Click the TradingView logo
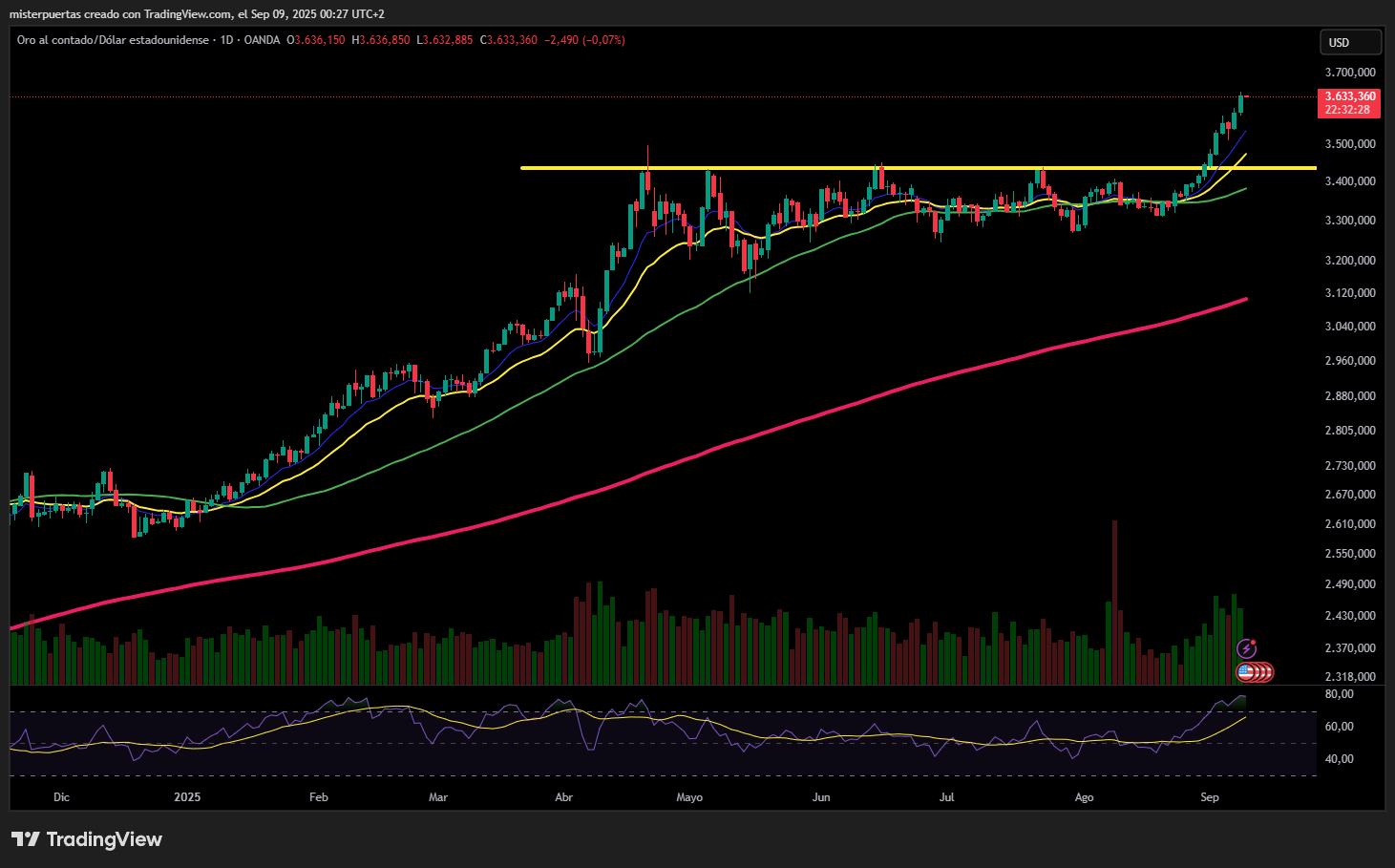 tap(87, 839)
